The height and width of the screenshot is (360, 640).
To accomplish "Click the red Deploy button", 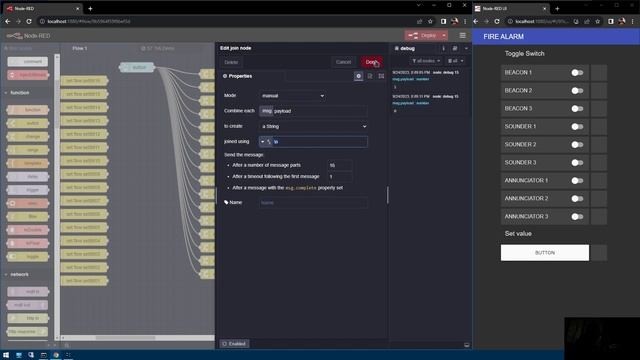I will [x=422, y=36].
